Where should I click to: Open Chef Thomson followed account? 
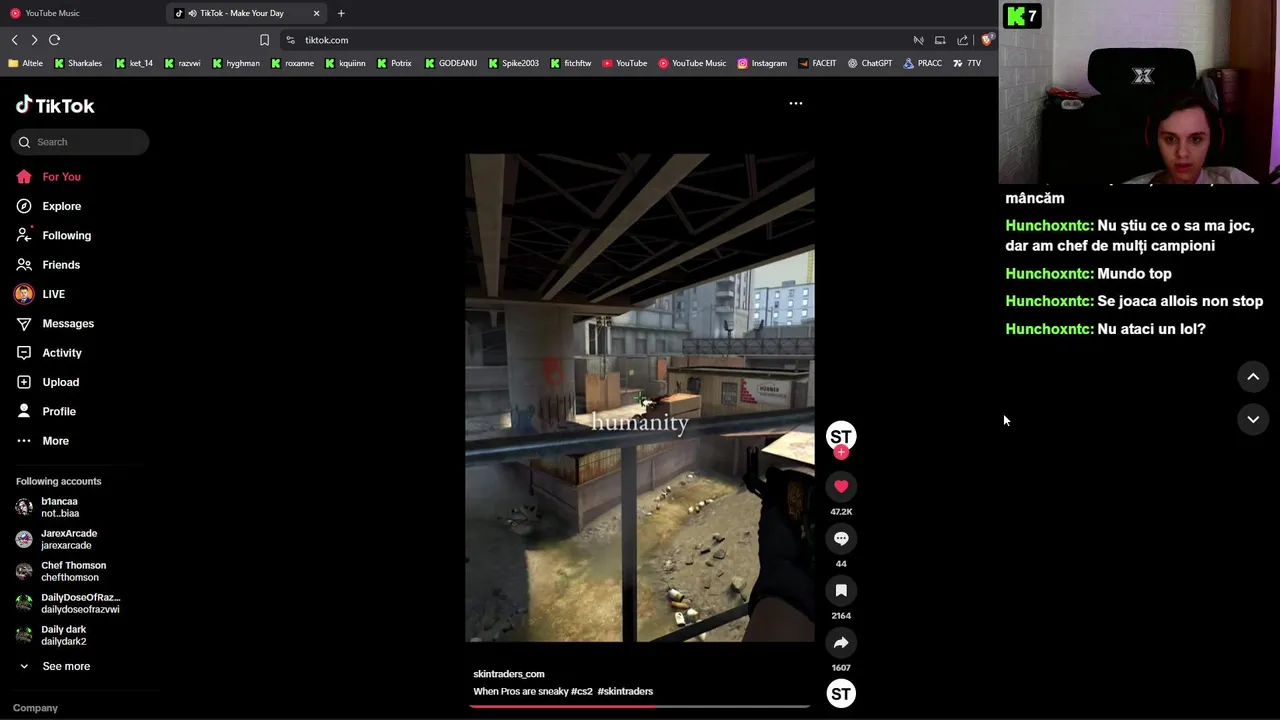(x=61, y=571)
